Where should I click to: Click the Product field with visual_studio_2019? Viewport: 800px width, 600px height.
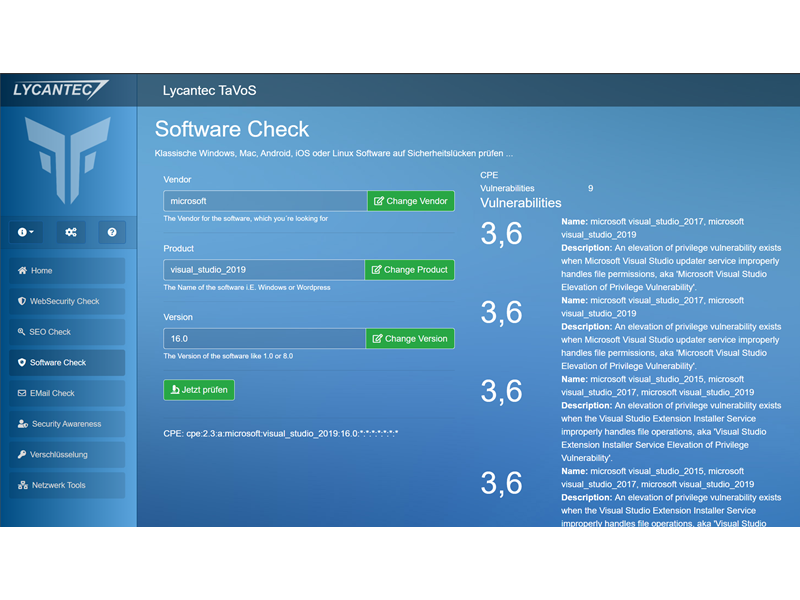[264, 270]
